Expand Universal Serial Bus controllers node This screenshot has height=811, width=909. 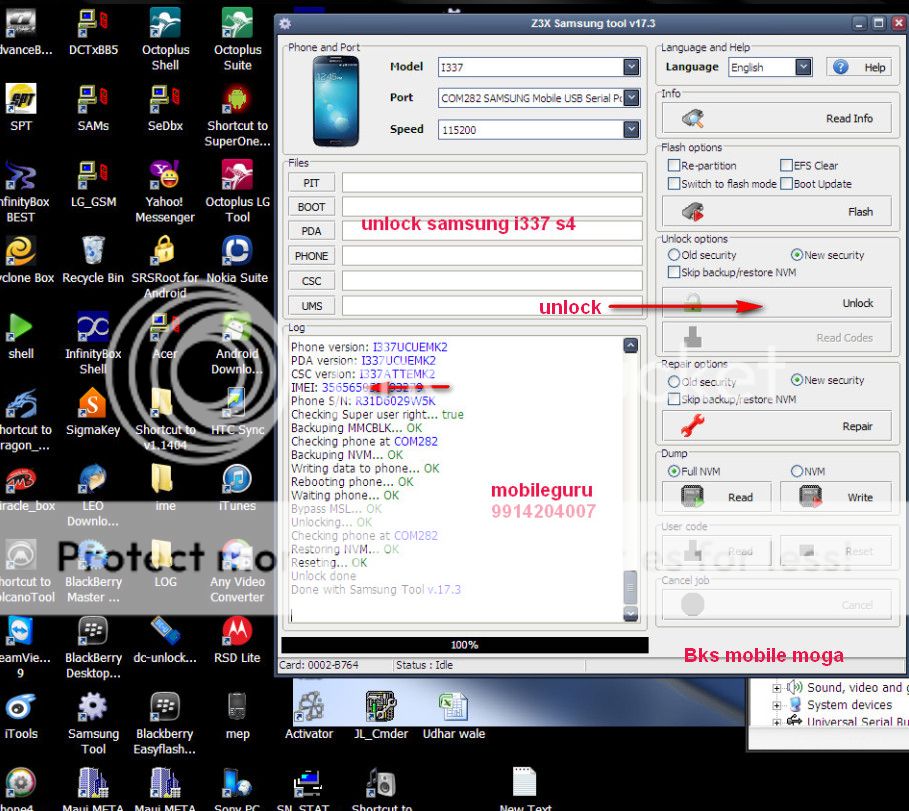[776, 722]
